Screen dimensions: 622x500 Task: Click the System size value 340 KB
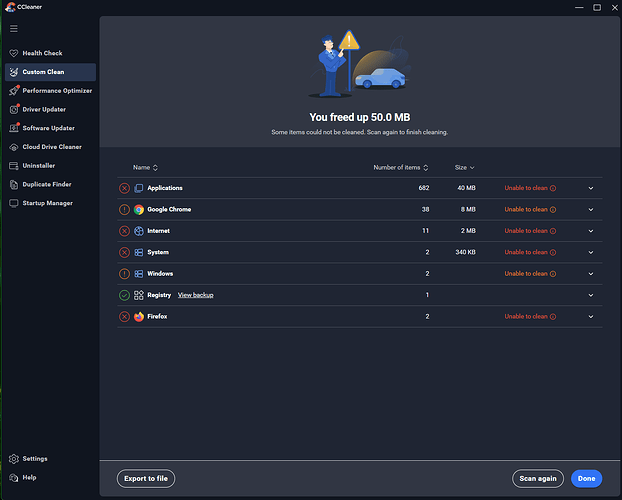(x=465, y=252)
